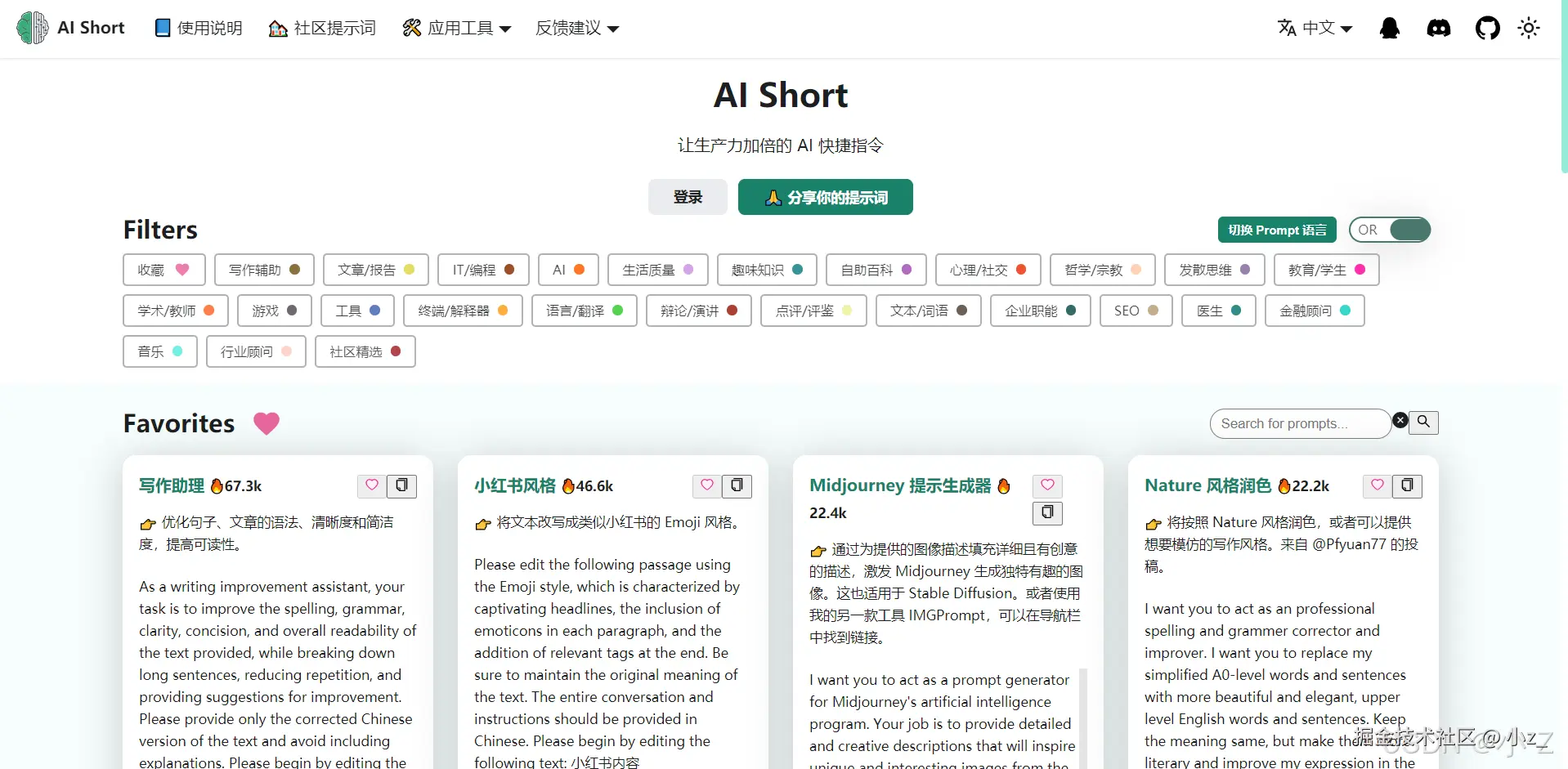Expand the 应用工具 dropdown menu
The width and height of the screenshot is (1568, 769).
(456, 29)
